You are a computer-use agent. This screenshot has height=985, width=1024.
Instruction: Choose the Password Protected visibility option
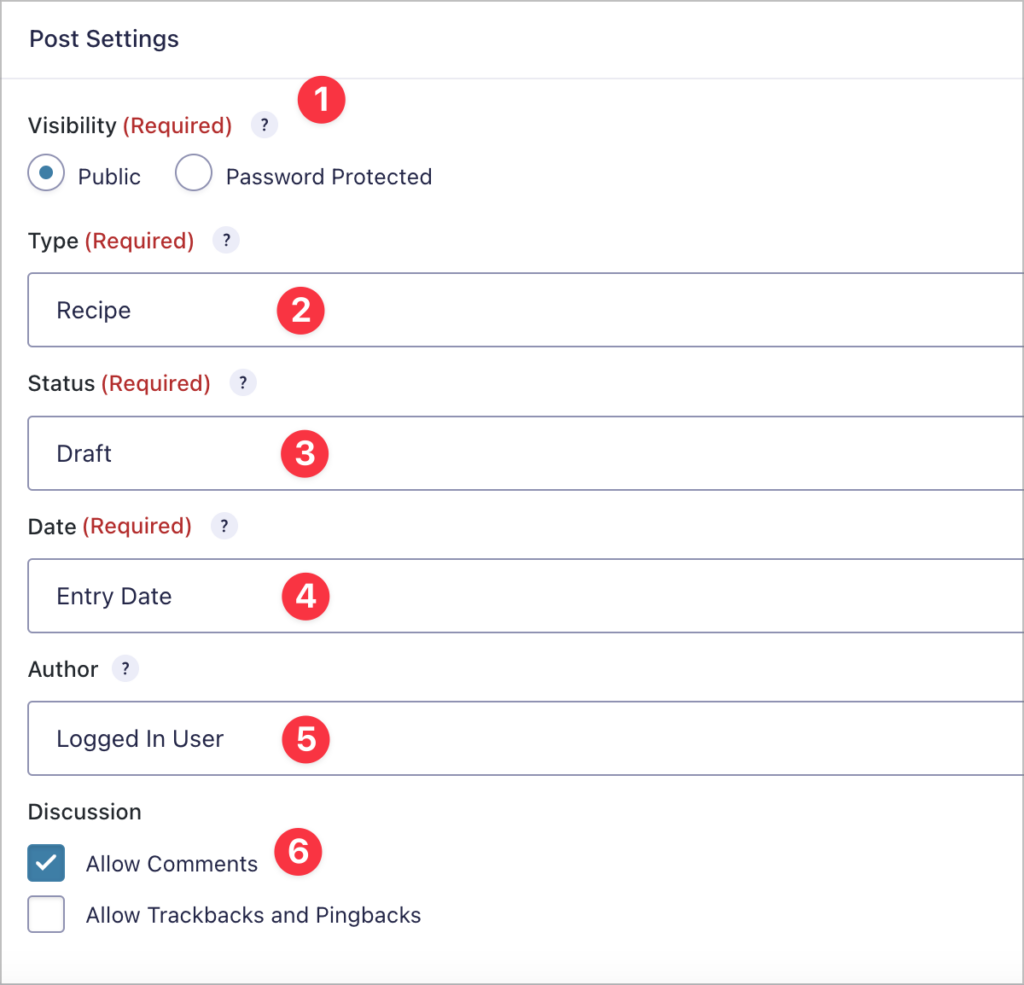[x=194, y=175]
